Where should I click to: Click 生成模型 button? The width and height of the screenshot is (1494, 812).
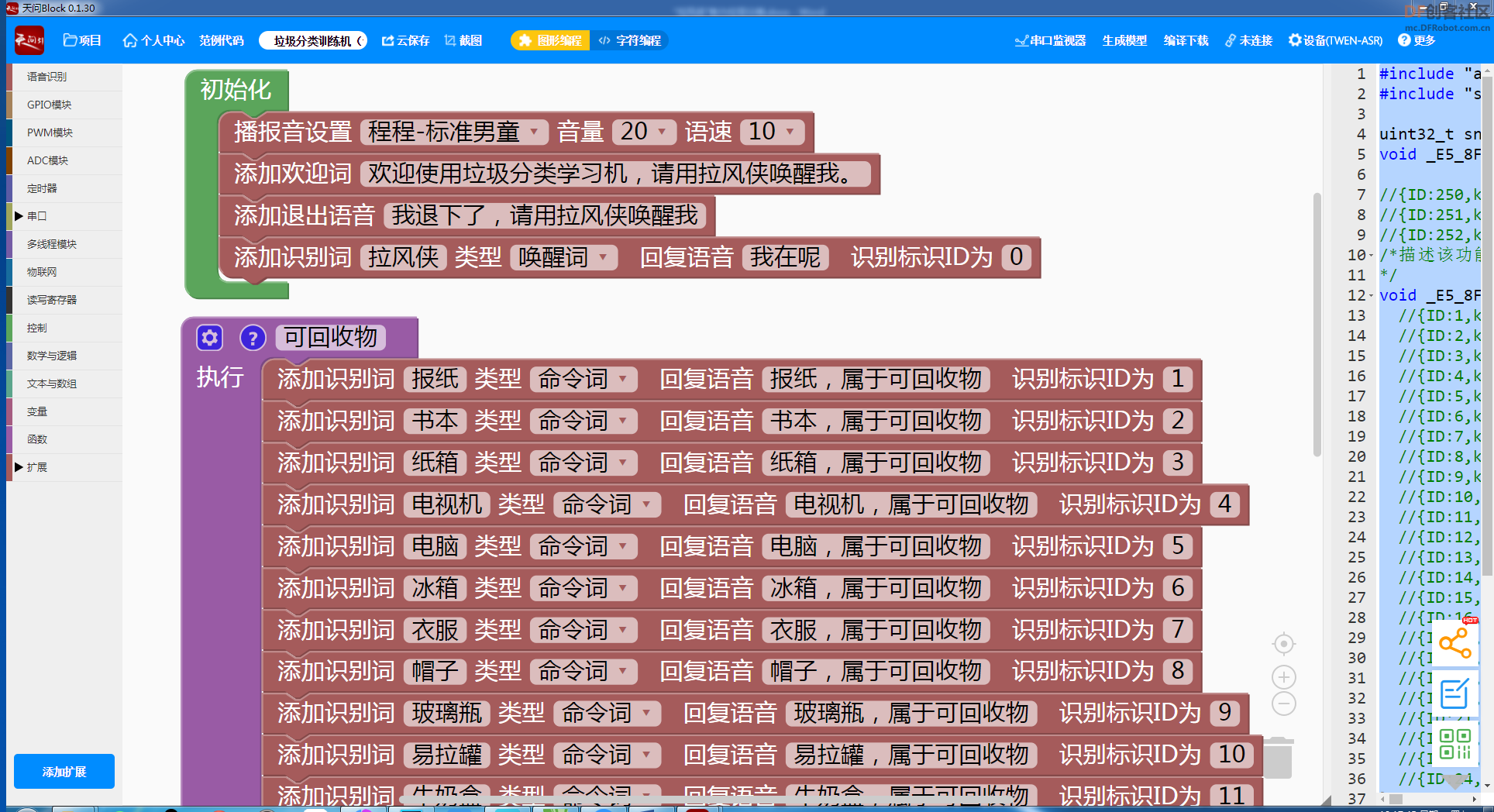tap(1124, 40)
